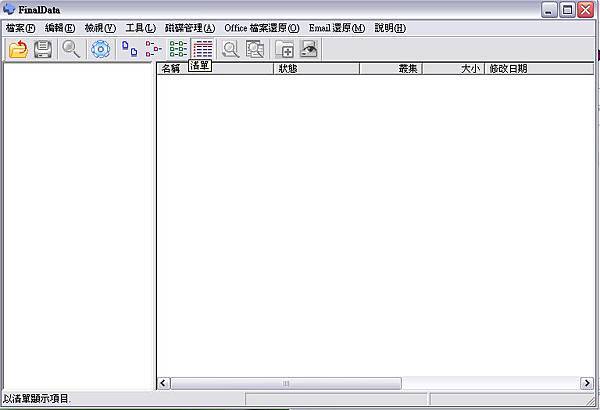Sort by the 修改日期 column header

(x=539, y=69)
